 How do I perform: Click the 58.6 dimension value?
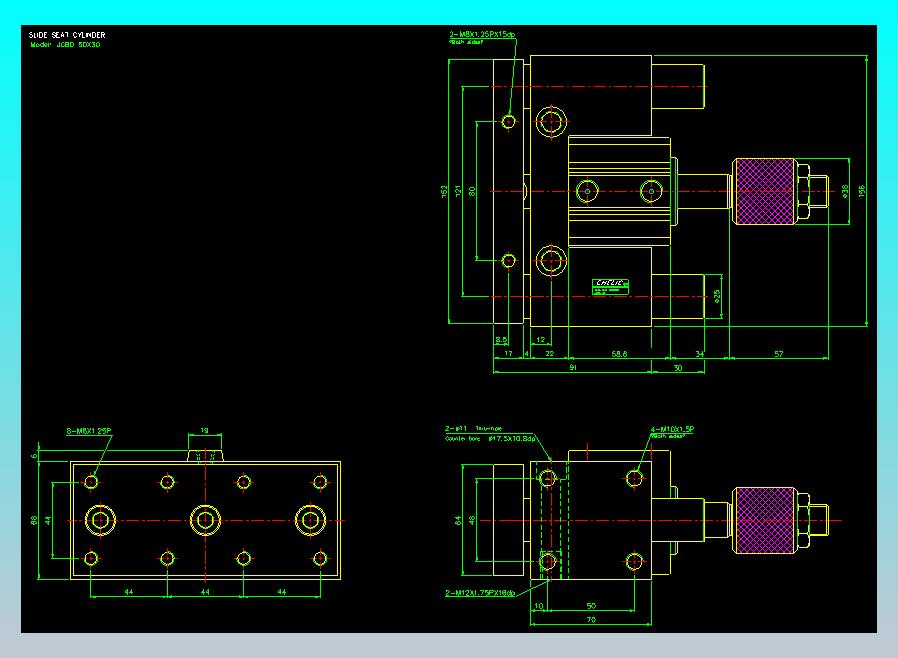(x=619, y=354)
